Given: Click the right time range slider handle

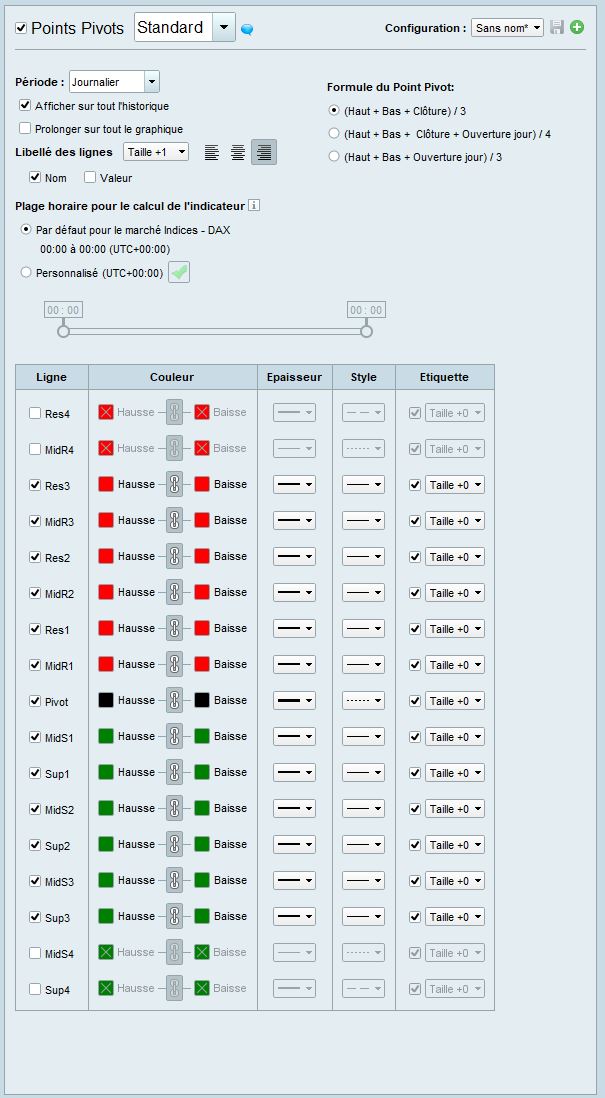Looking at the screenshot, I should 366,331.
